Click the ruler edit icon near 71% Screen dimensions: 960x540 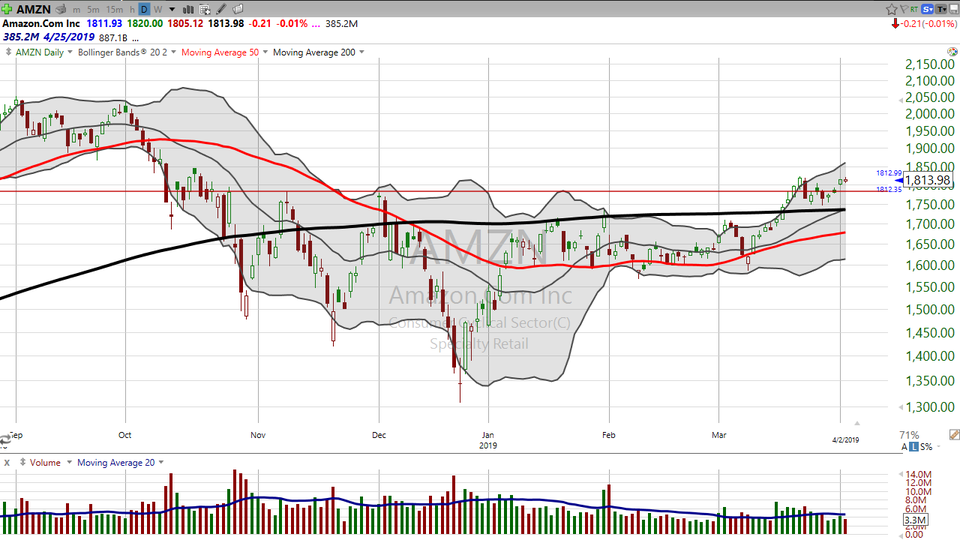click(x=954, y=434)
